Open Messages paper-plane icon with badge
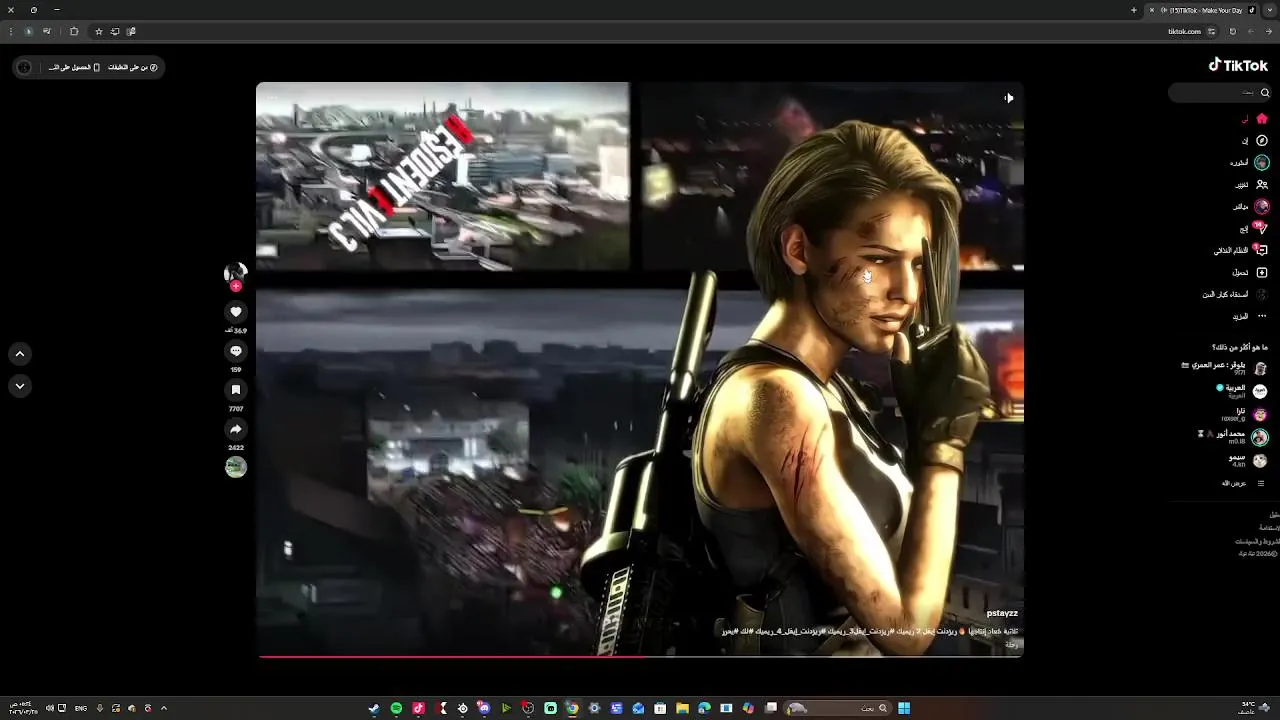The image size is (1280, 720). (x=1261, y=228)
